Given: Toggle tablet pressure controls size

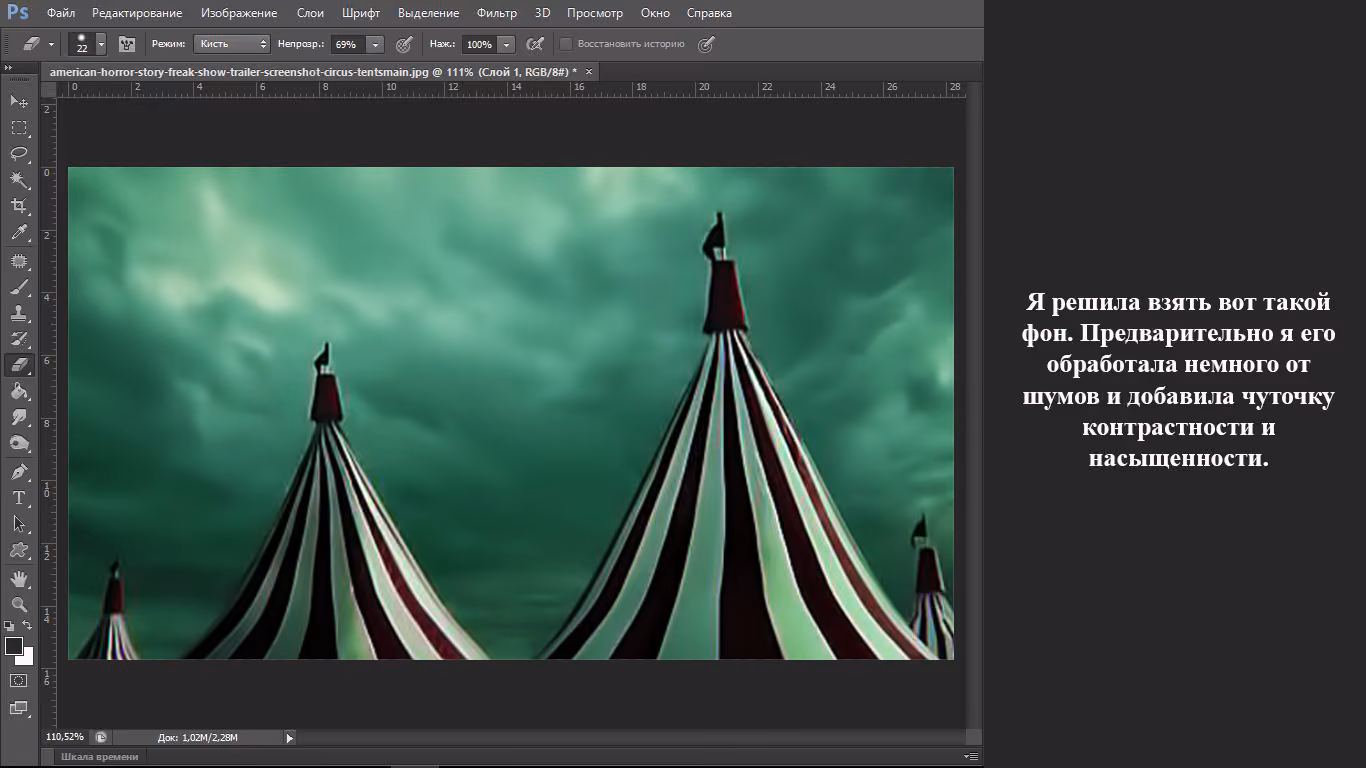Looking at the screenshot, I should (x=706, y=44).
